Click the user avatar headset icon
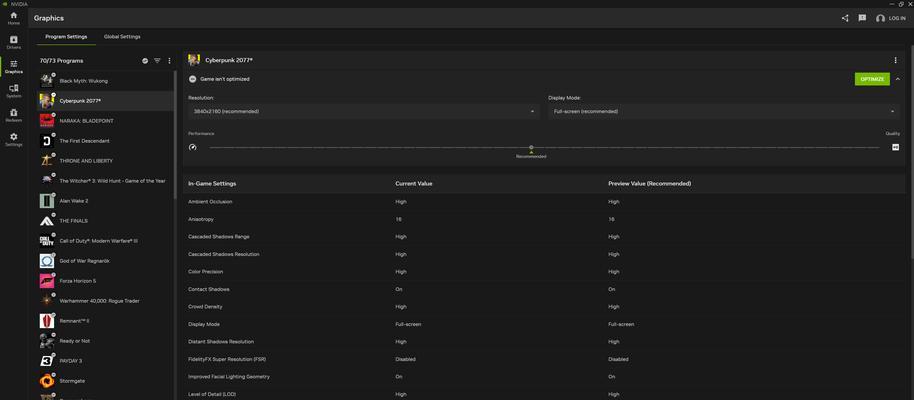Screen dimensions: 914x400 (x=880, y=18)
